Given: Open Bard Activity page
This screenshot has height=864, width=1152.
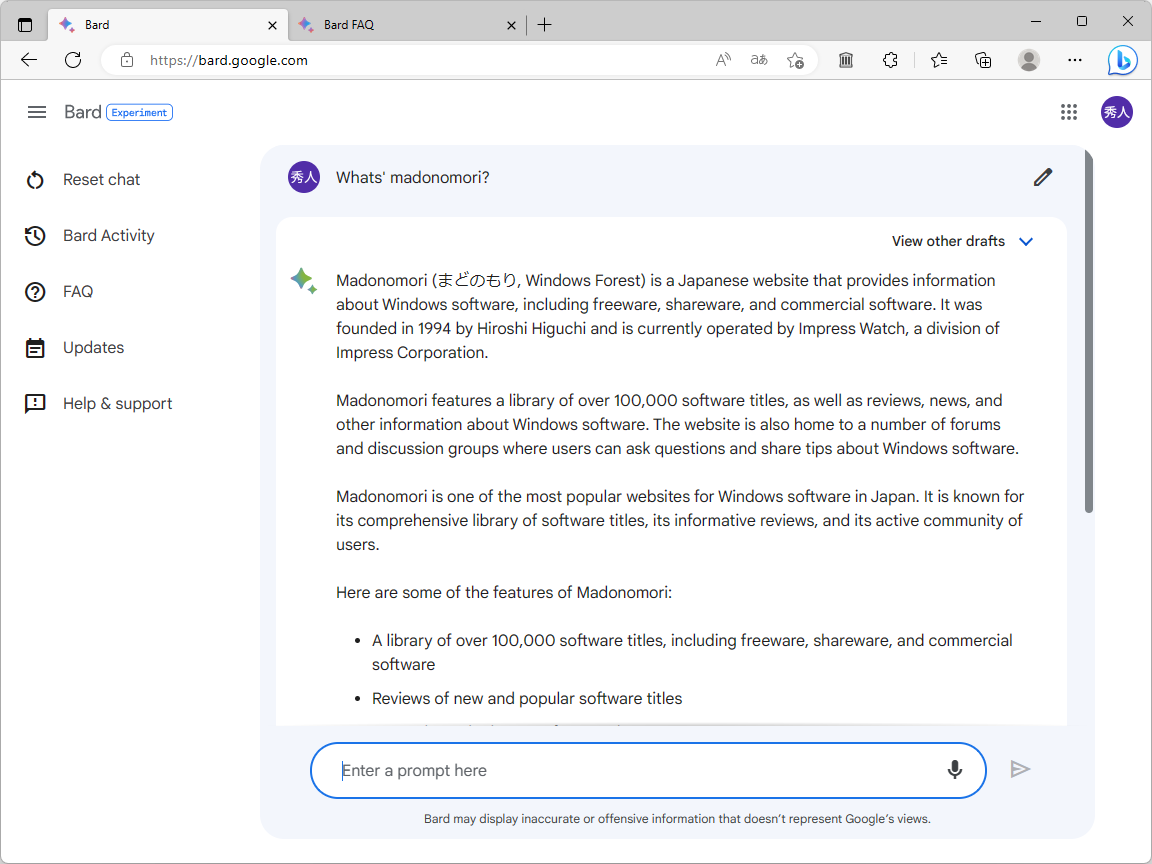Looking at the screenshot, I should point(108,236).
